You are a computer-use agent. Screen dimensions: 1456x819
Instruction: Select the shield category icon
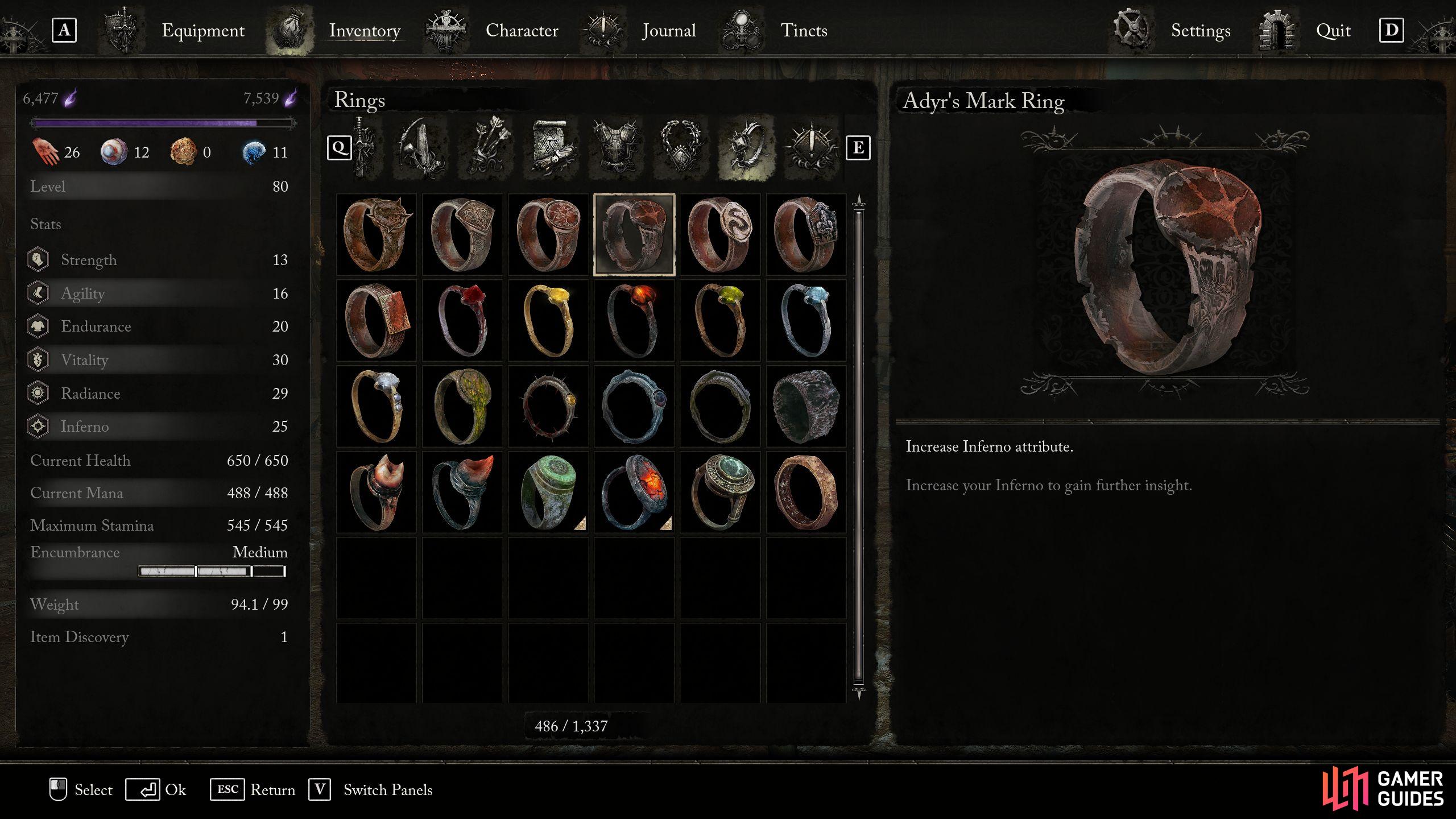point(420,148)
